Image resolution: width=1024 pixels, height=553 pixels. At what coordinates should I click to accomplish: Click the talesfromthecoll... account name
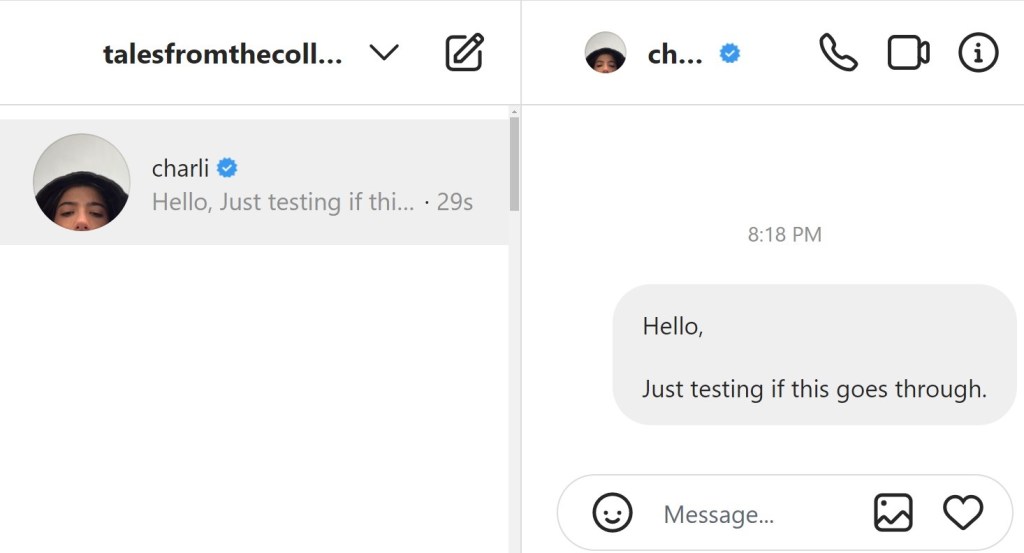(x=223, y=54)
